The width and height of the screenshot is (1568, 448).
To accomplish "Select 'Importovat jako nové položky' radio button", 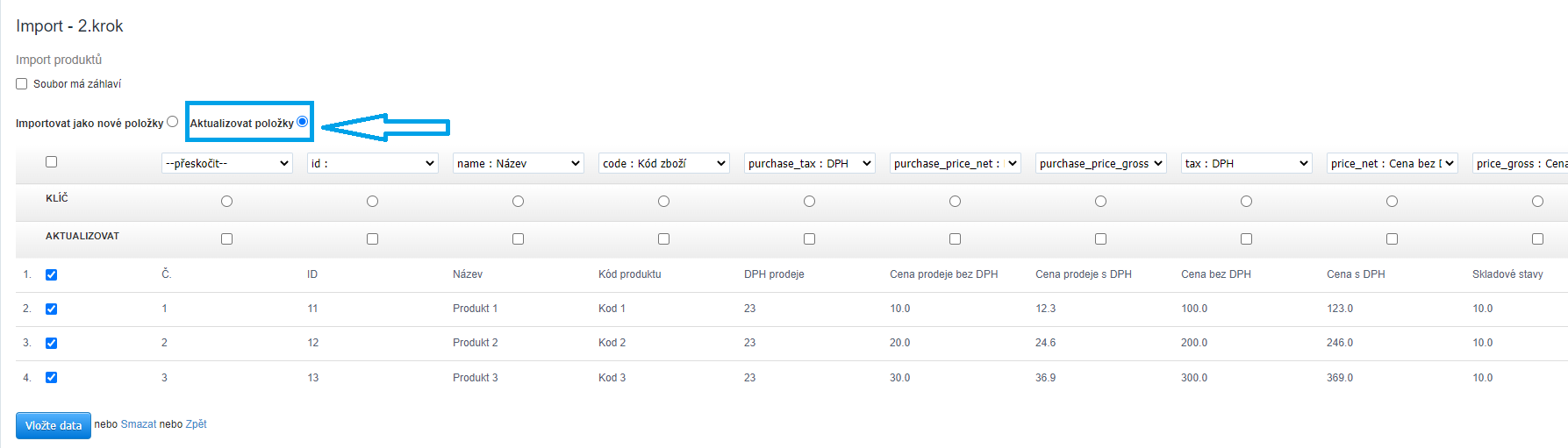I will pos(172,122).
